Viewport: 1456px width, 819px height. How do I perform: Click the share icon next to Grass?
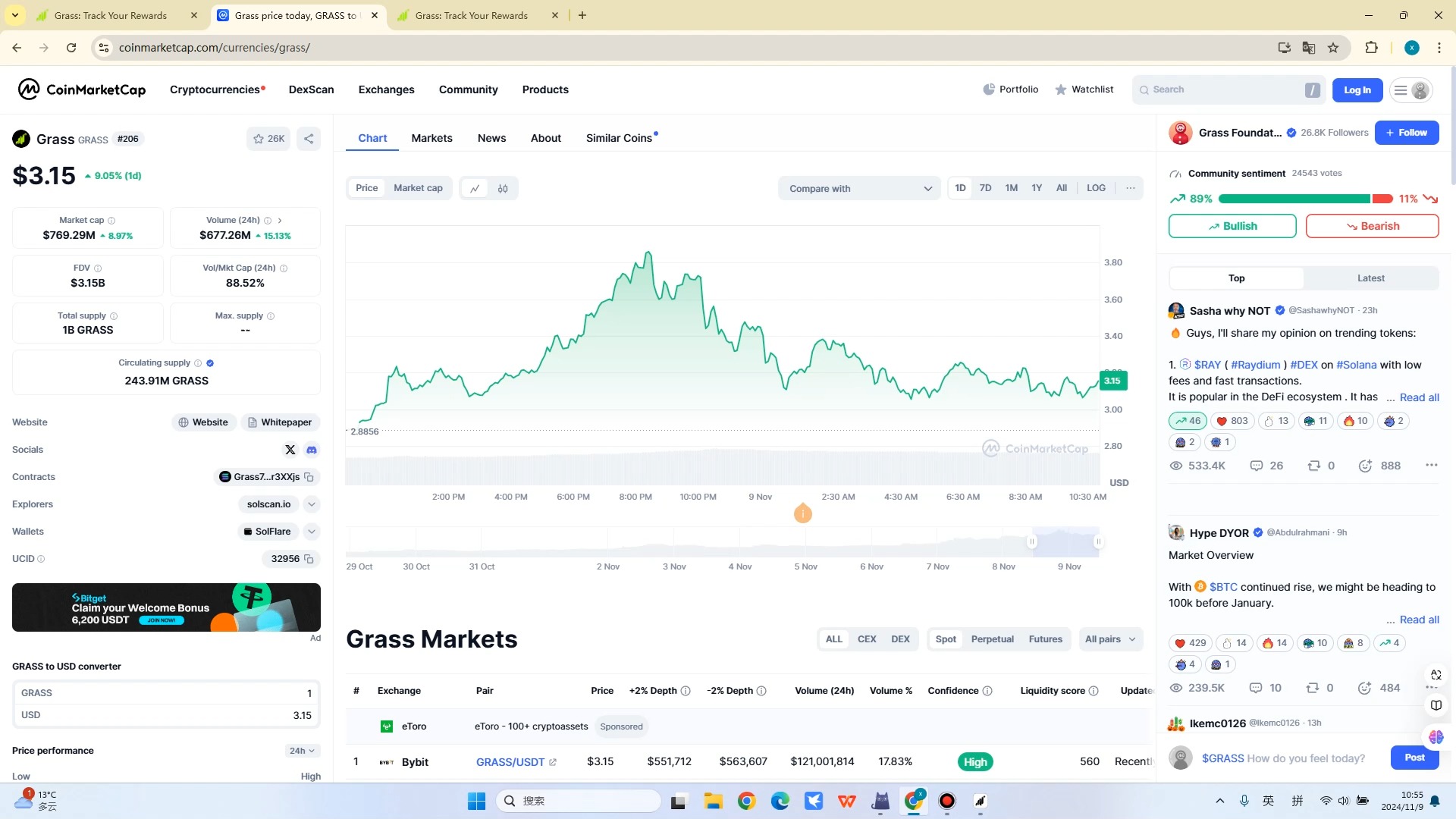pyautogui.click(x=309, y=138)
